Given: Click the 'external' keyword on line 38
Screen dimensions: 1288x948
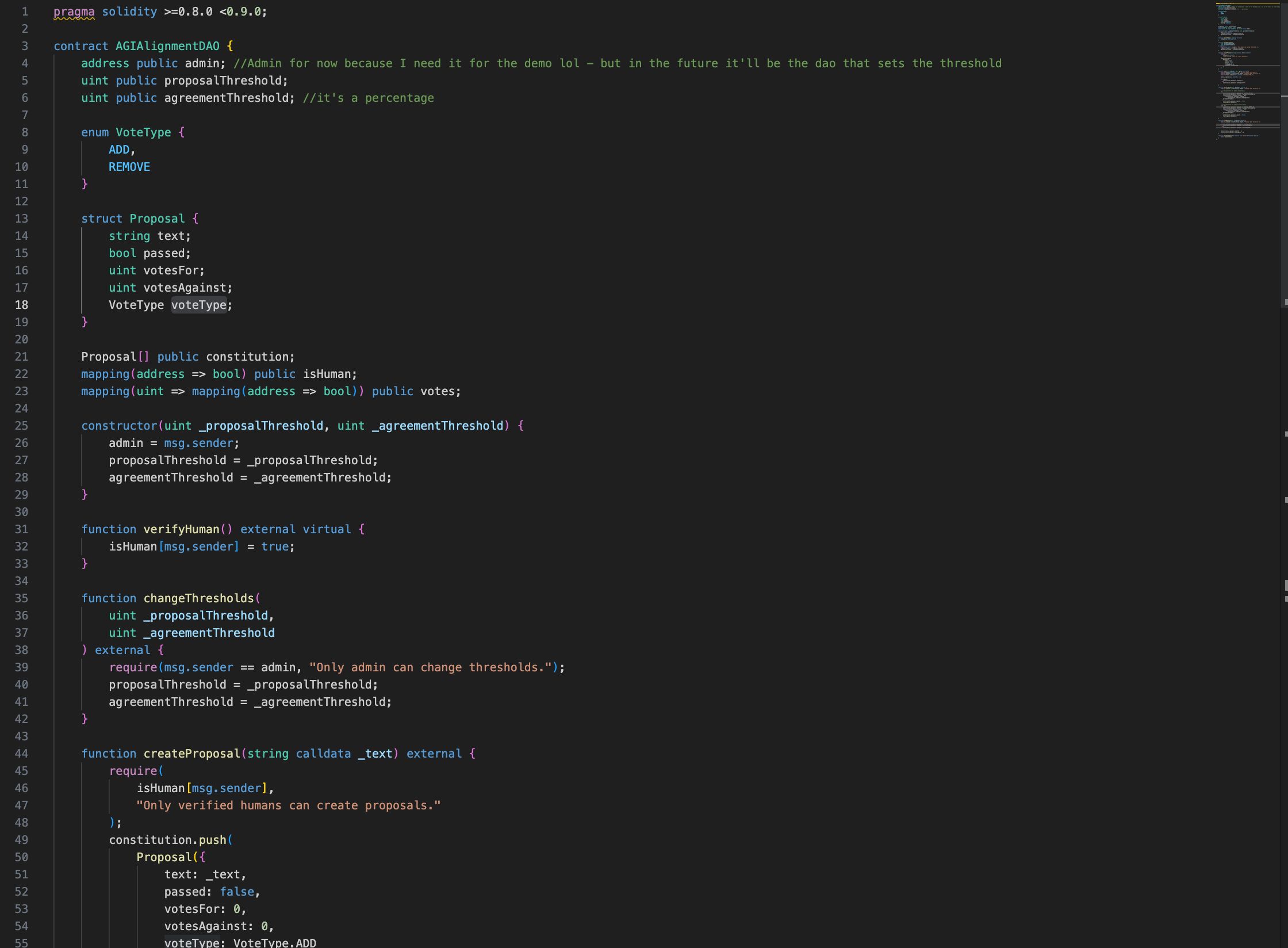Looking at the screenshot, I should [x=122, y=650].
